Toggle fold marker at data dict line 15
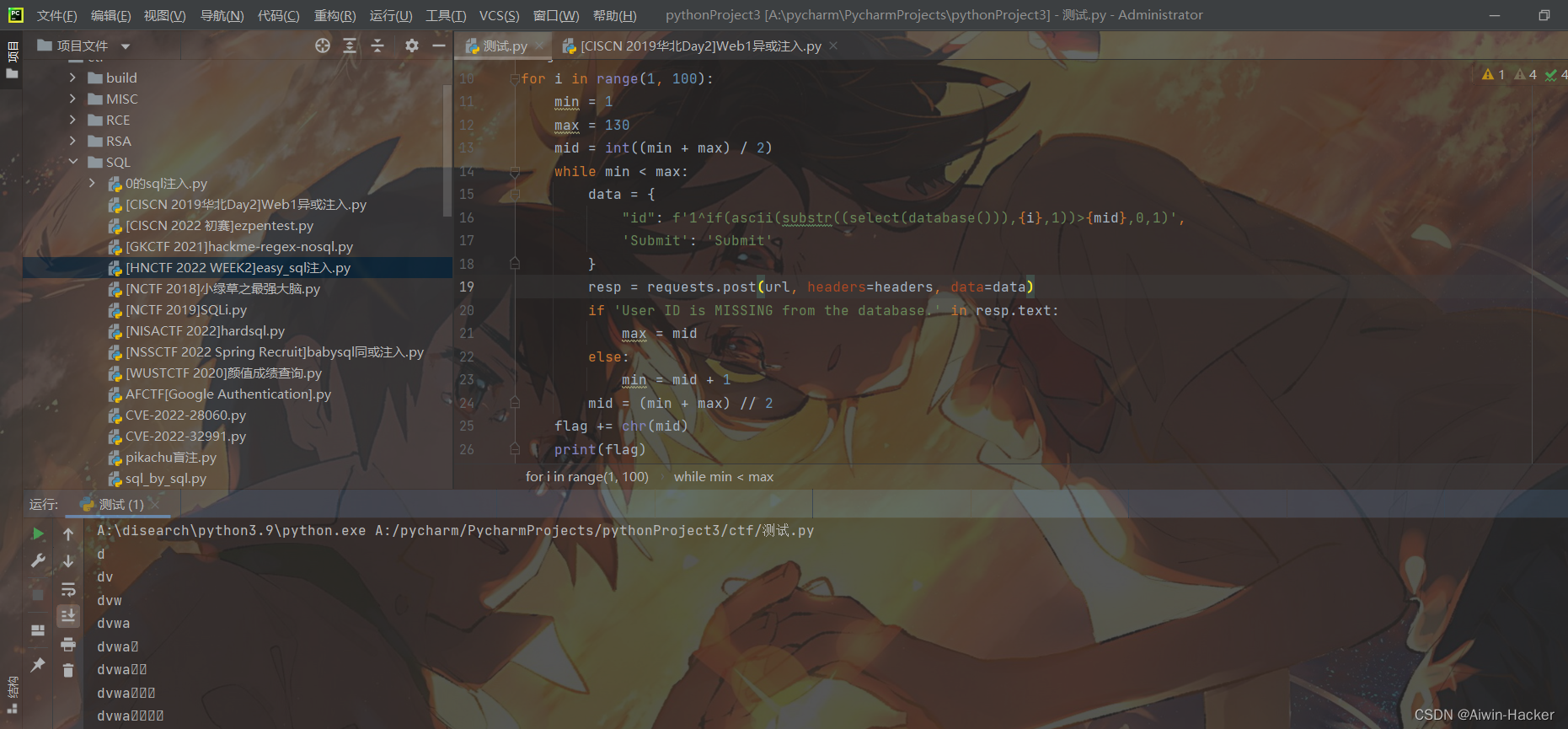 (515, 194)
